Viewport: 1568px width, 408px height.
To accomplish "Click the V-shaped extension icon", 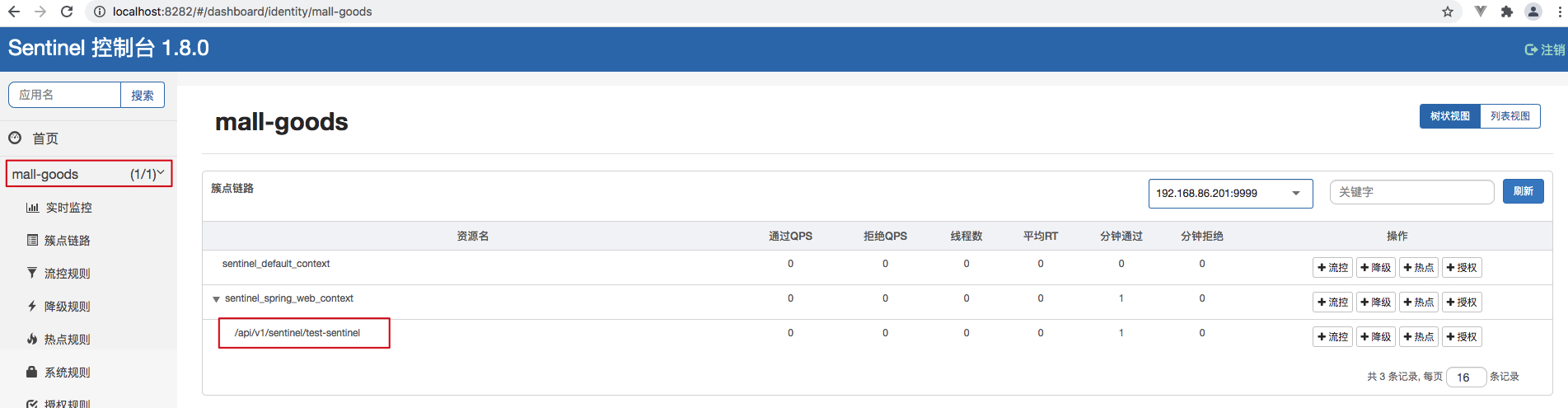I will (x=1481, y=12).
